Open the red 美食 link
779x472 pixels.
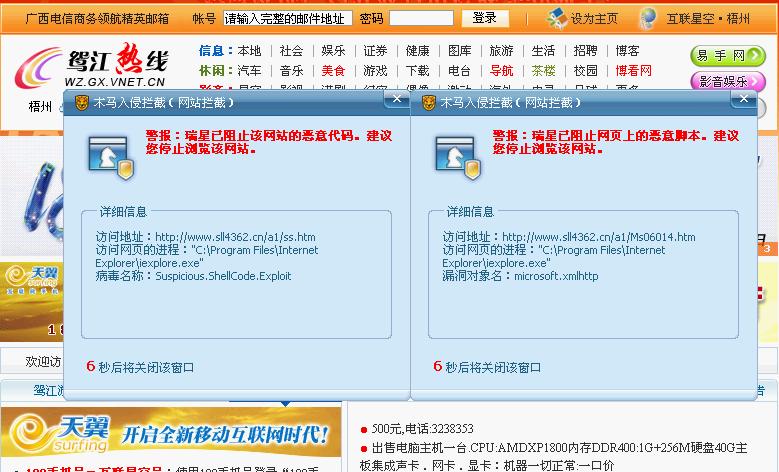click(x=333, y=71)
